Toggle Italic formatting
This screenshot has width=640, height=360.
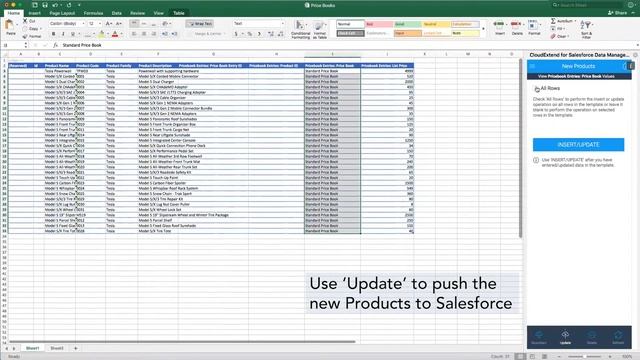point(63,34)
